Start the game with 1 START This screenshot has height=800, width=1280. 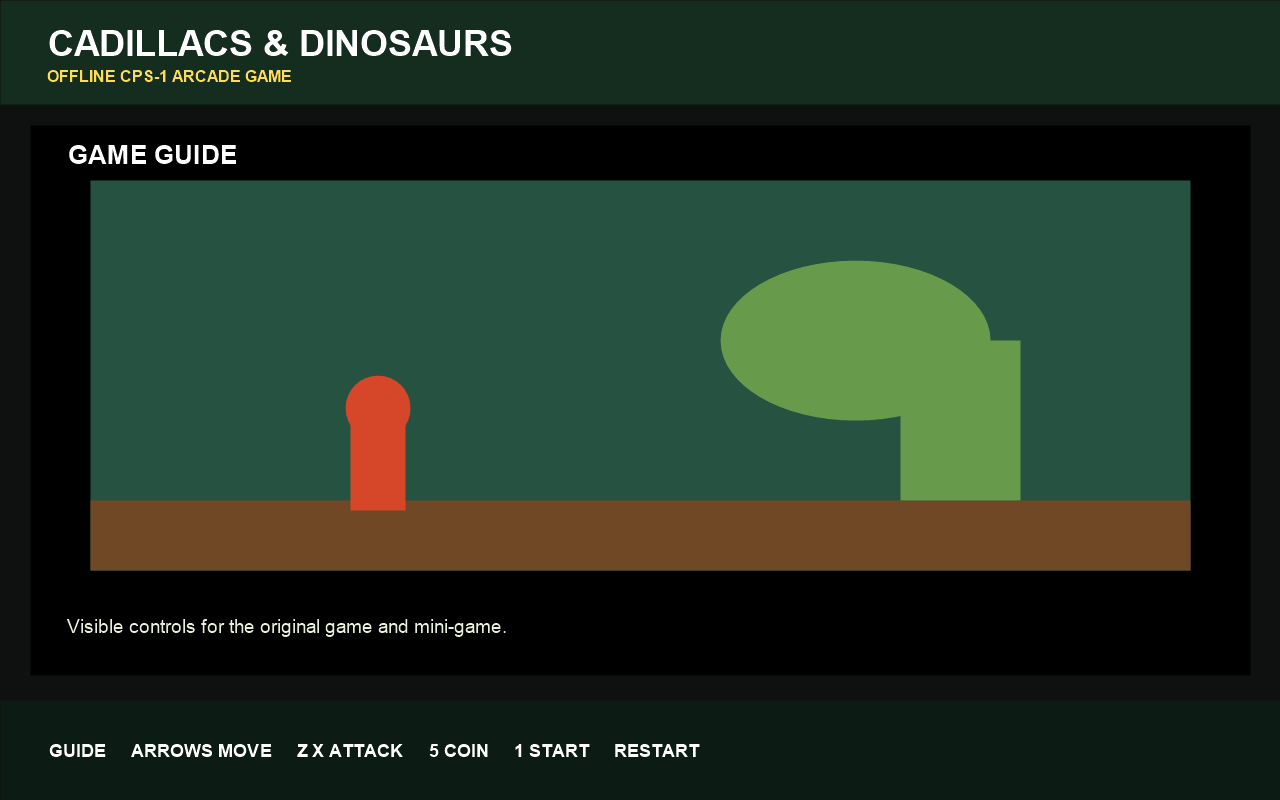[552, 751]
